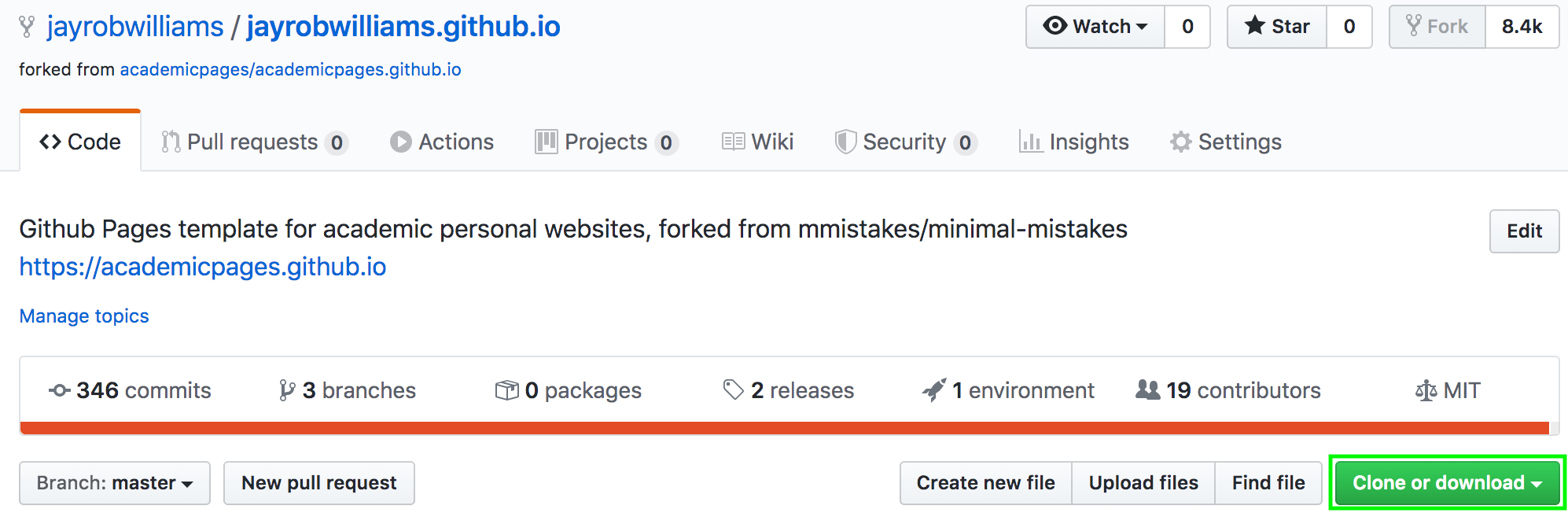Image resolution: width=1568 pixels, height=513 pixels.
Task: Click the Fork count 8.4k
Action: click(x=1522, y=27)
